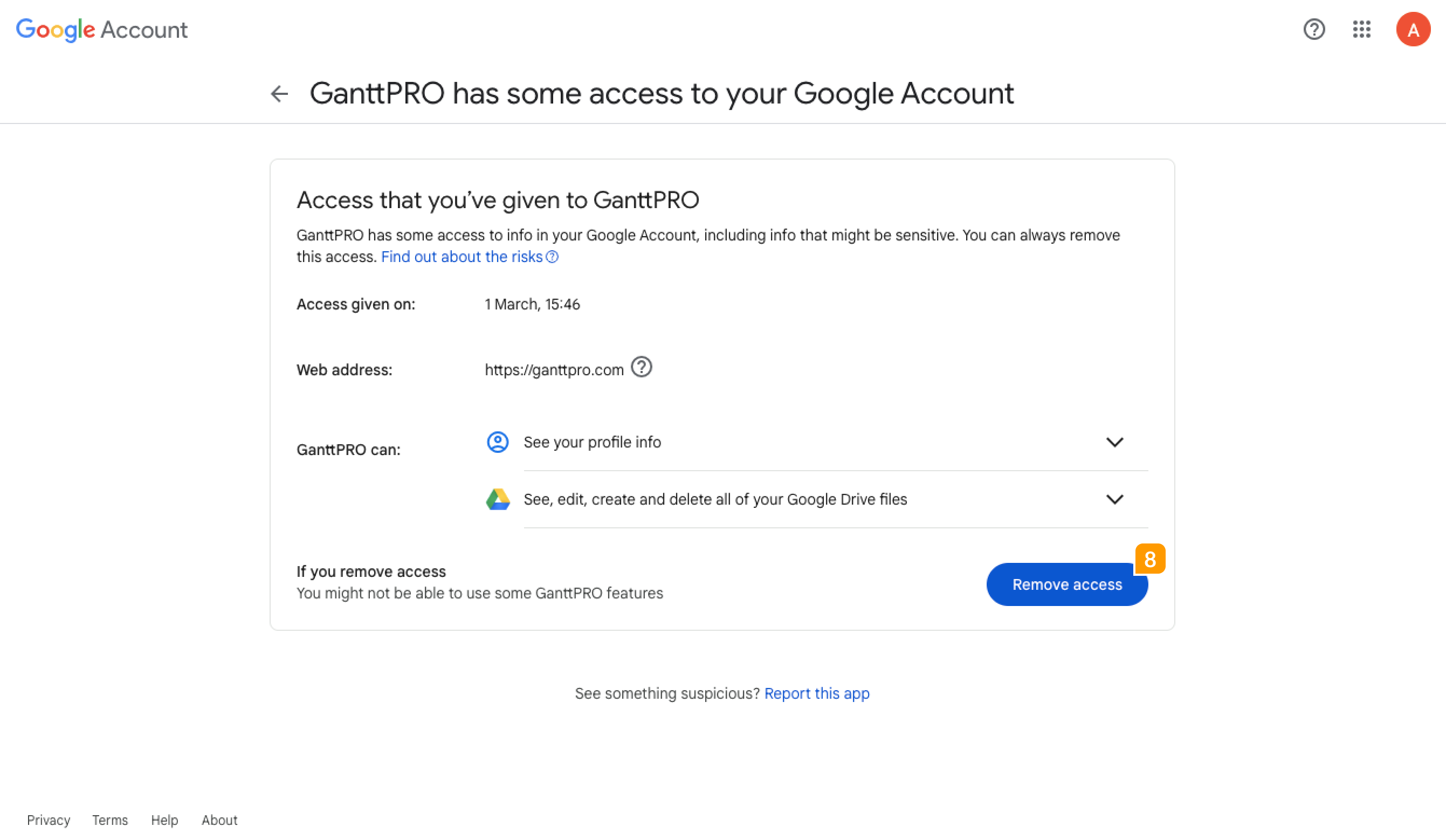Click the About footer item
This screenshot has height=840, width=1446.
219,819
